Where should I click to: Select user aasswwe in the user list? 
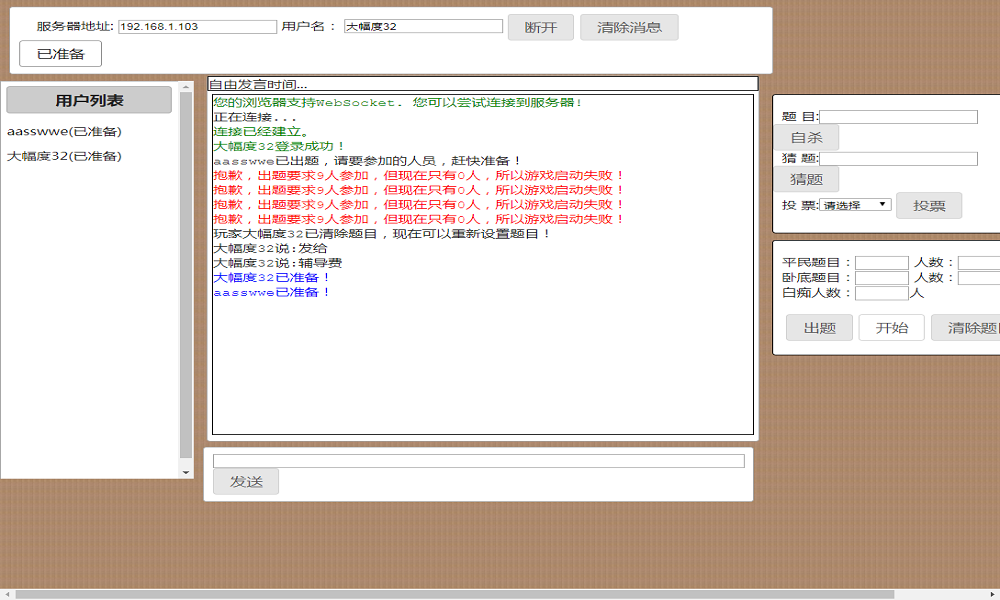(64, 131)
